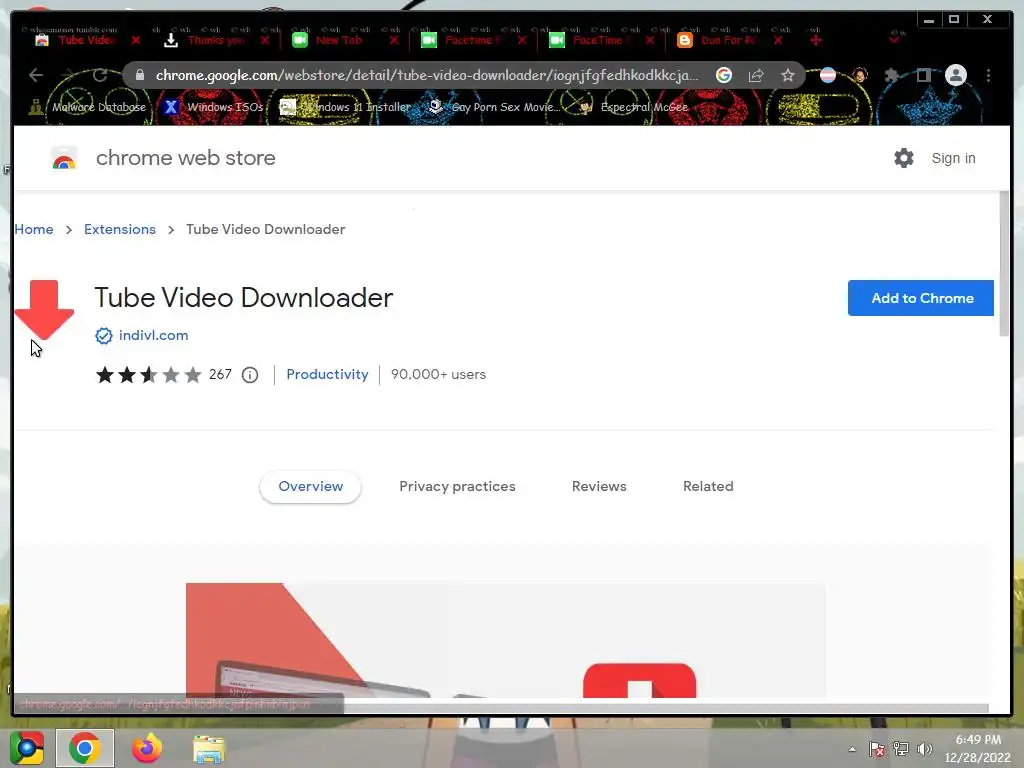
Task: Open the Espectral McGee bookmark
Action: (x=633, y=107)
